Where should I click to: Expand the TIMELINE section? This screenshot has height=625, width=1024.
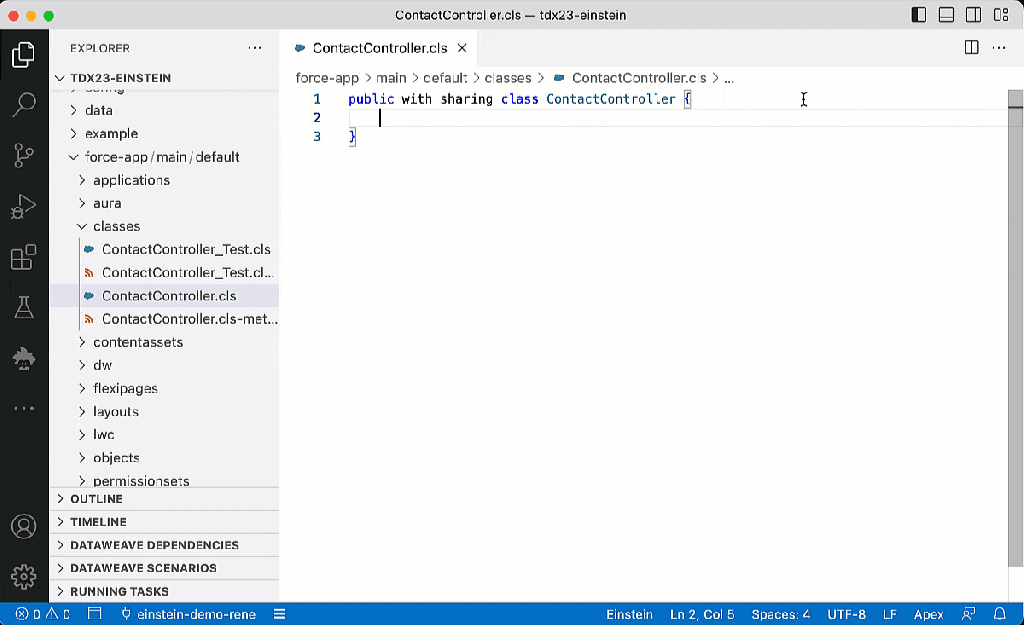coord(98,522)
